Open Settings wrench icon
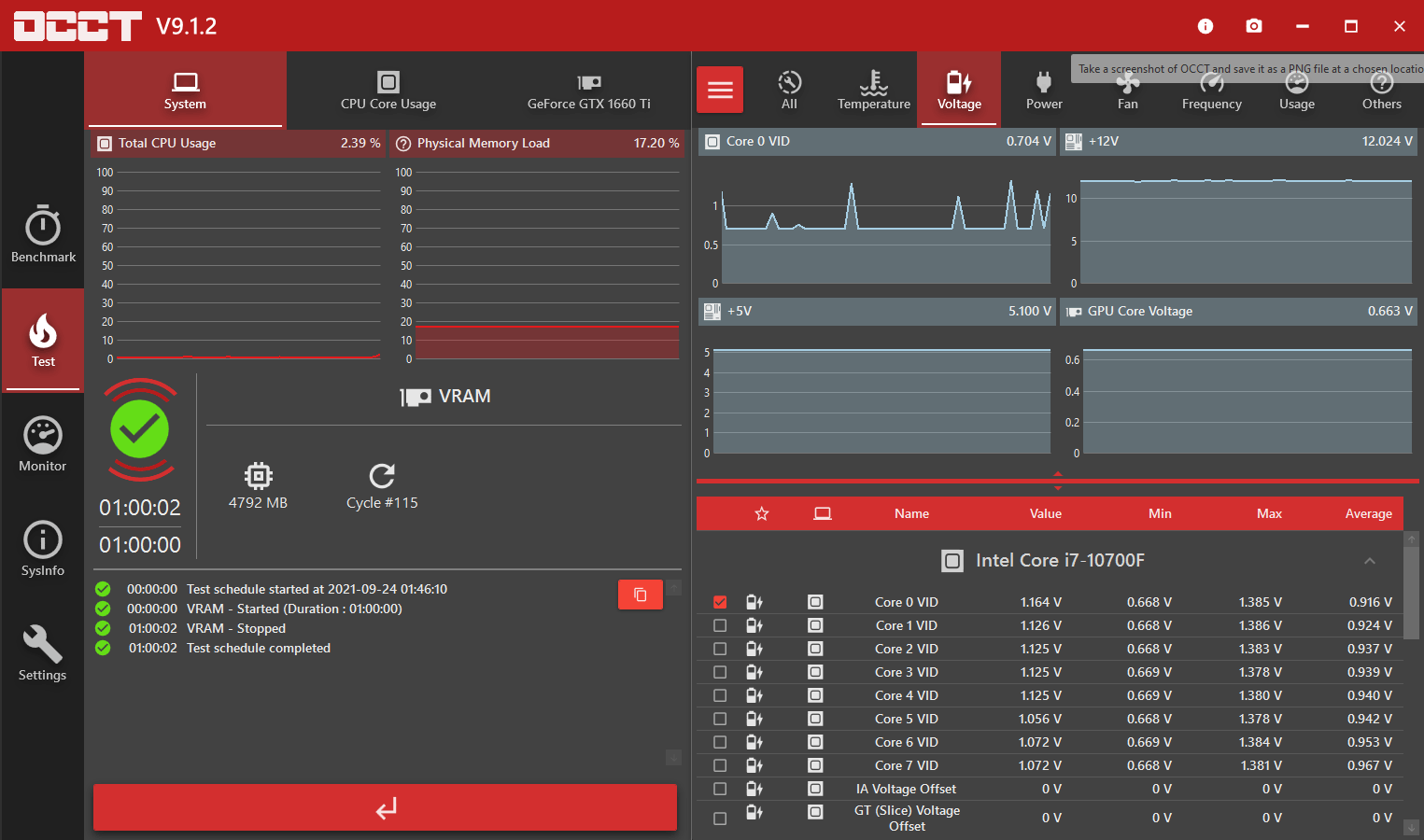This screenshot has height=840, width=1424. point(43,643)
